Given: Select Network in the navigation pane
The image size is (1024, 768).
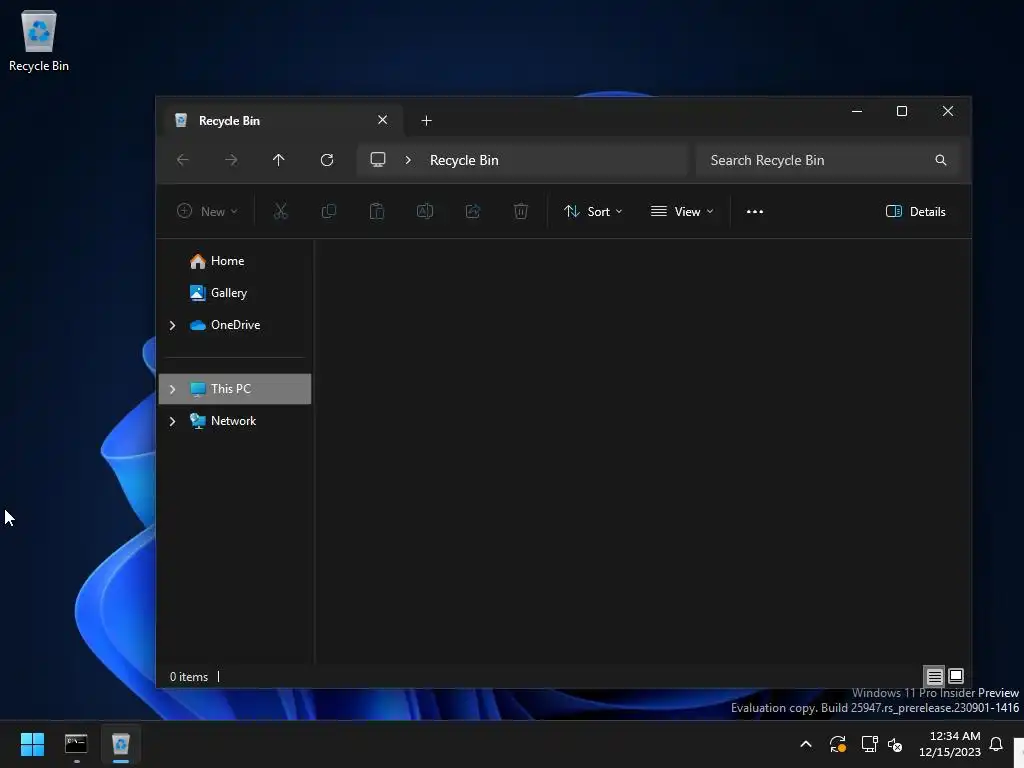Looking at the screenshot, I should point(233,421).
